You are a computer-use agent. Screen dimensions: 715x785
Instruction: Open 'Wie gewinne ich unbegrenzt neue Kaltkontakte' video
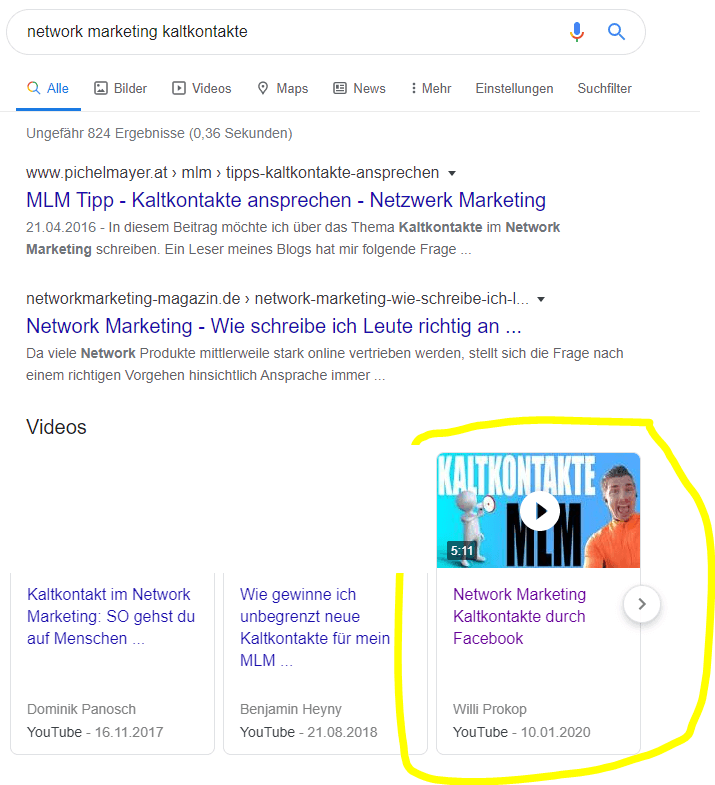point(314,627)
